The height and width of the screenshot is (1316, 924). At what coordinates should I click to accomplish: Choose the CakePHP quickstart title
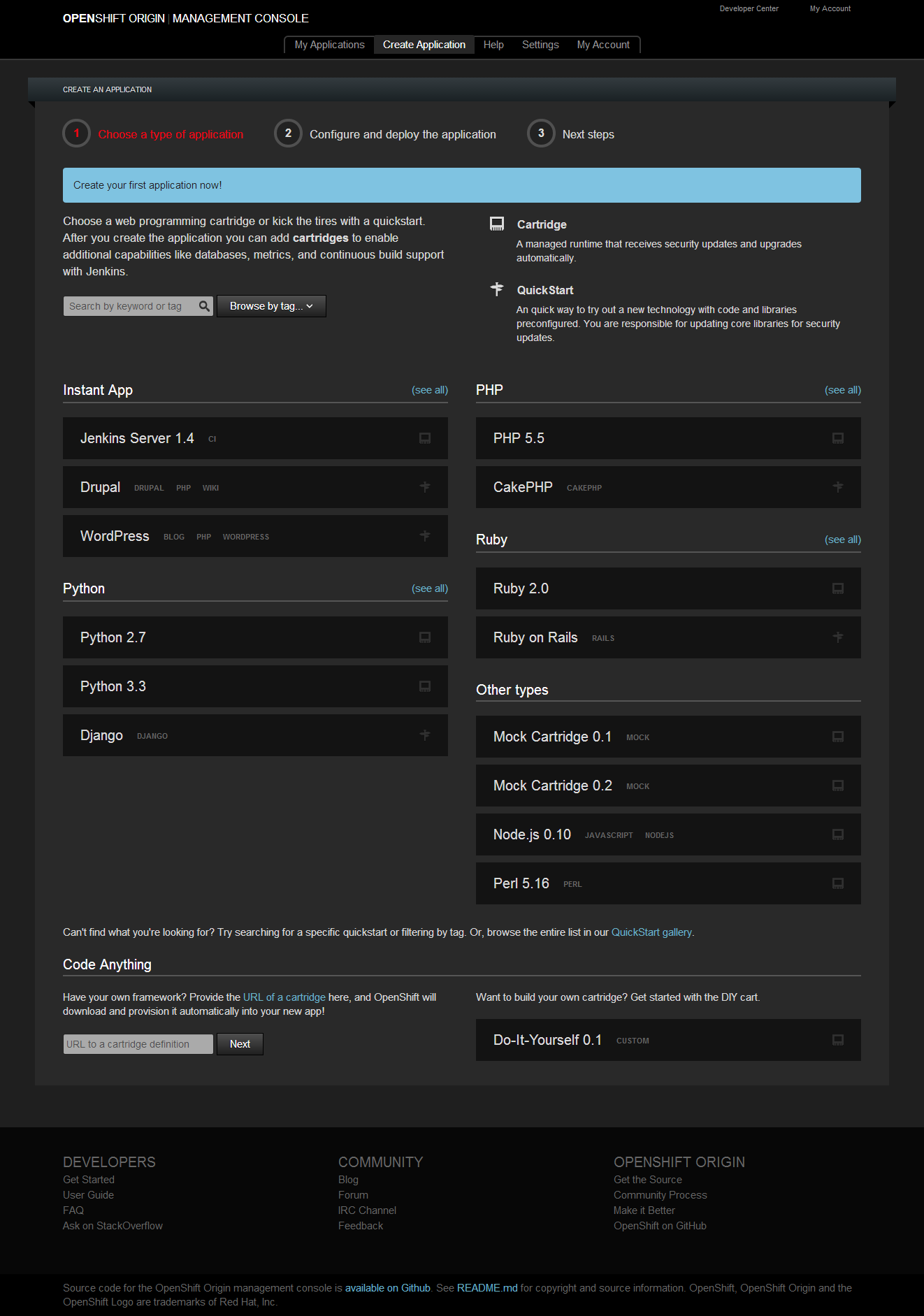pyautogui.click(x=523, y=487)
